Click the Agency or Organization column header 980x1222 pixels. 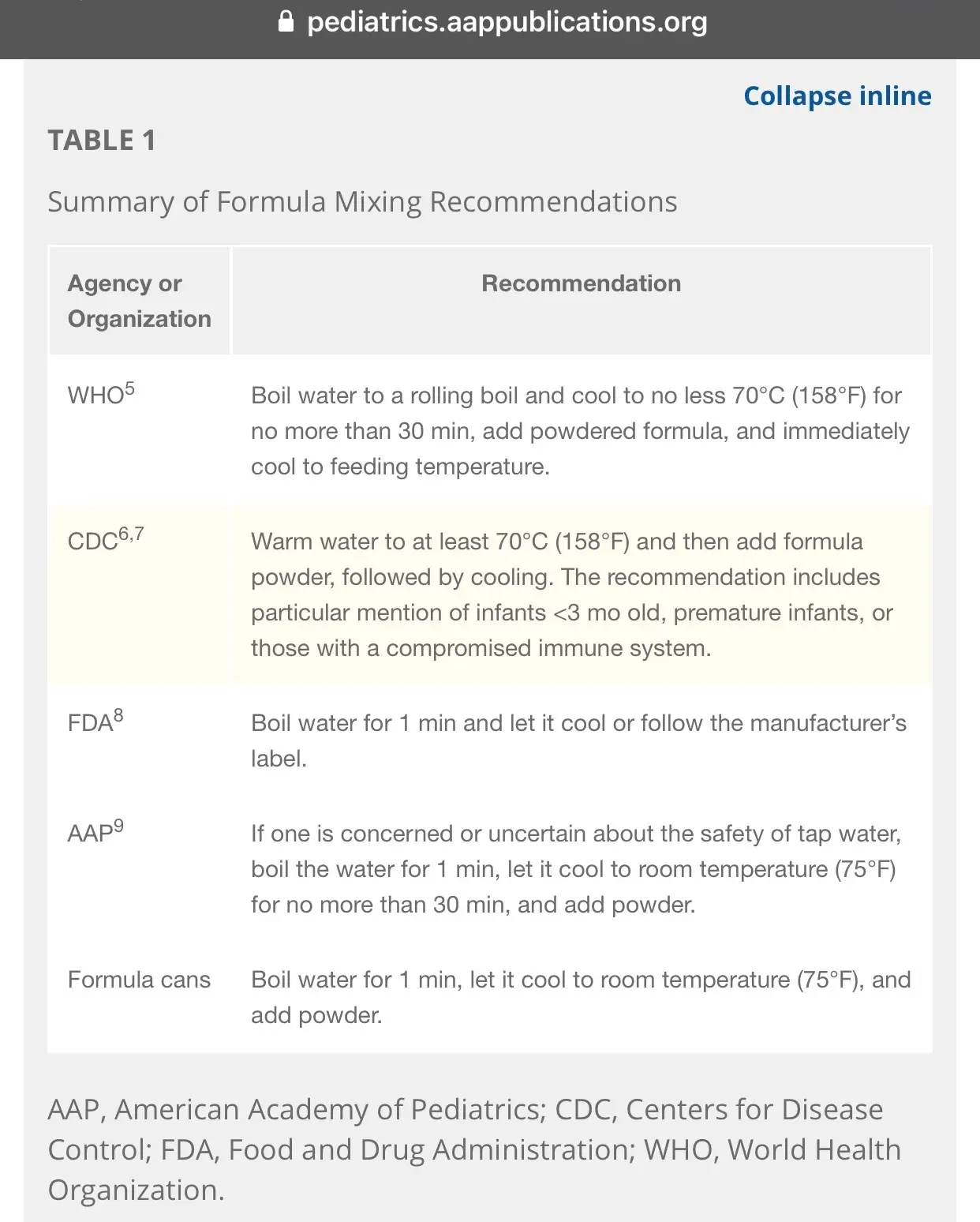[140, 301]
